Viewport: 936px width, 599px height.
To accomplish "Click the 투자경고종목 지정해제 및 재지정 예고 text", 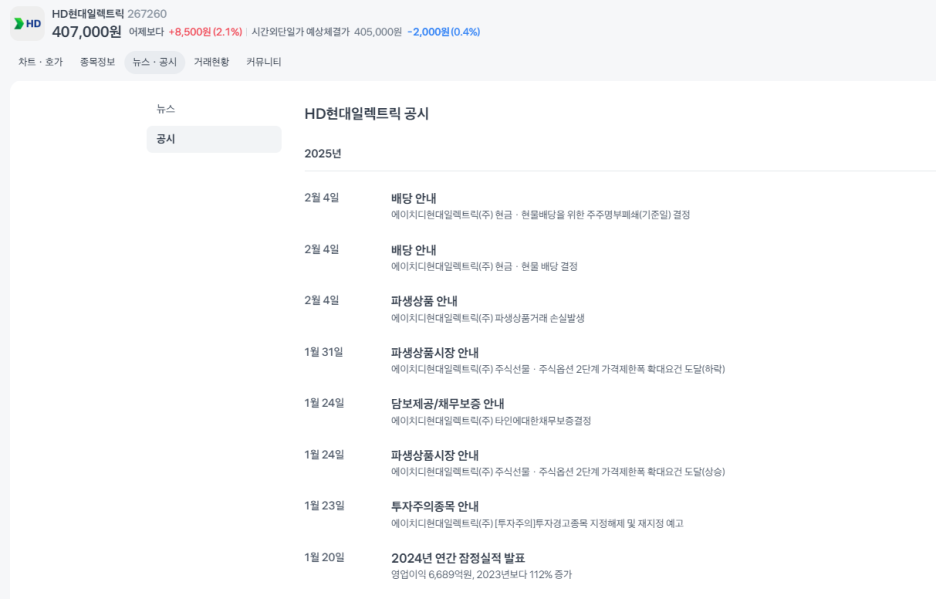I will [537, 524].
